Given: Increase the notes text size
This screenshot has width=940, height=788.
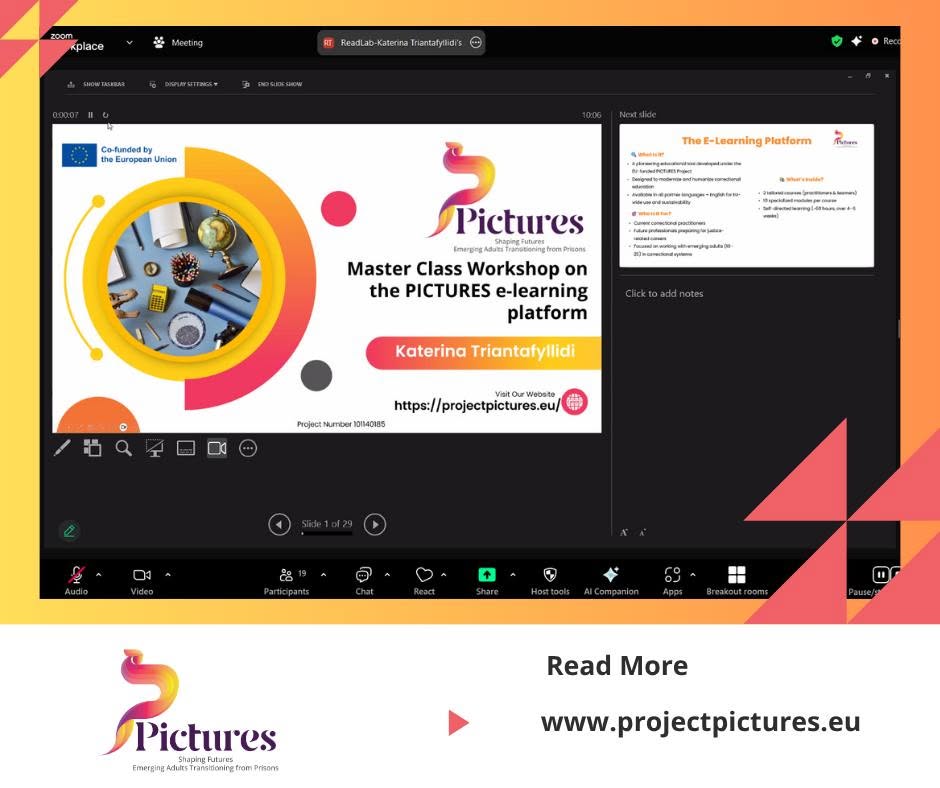Looking at the screenshot, I should [624, 532].
